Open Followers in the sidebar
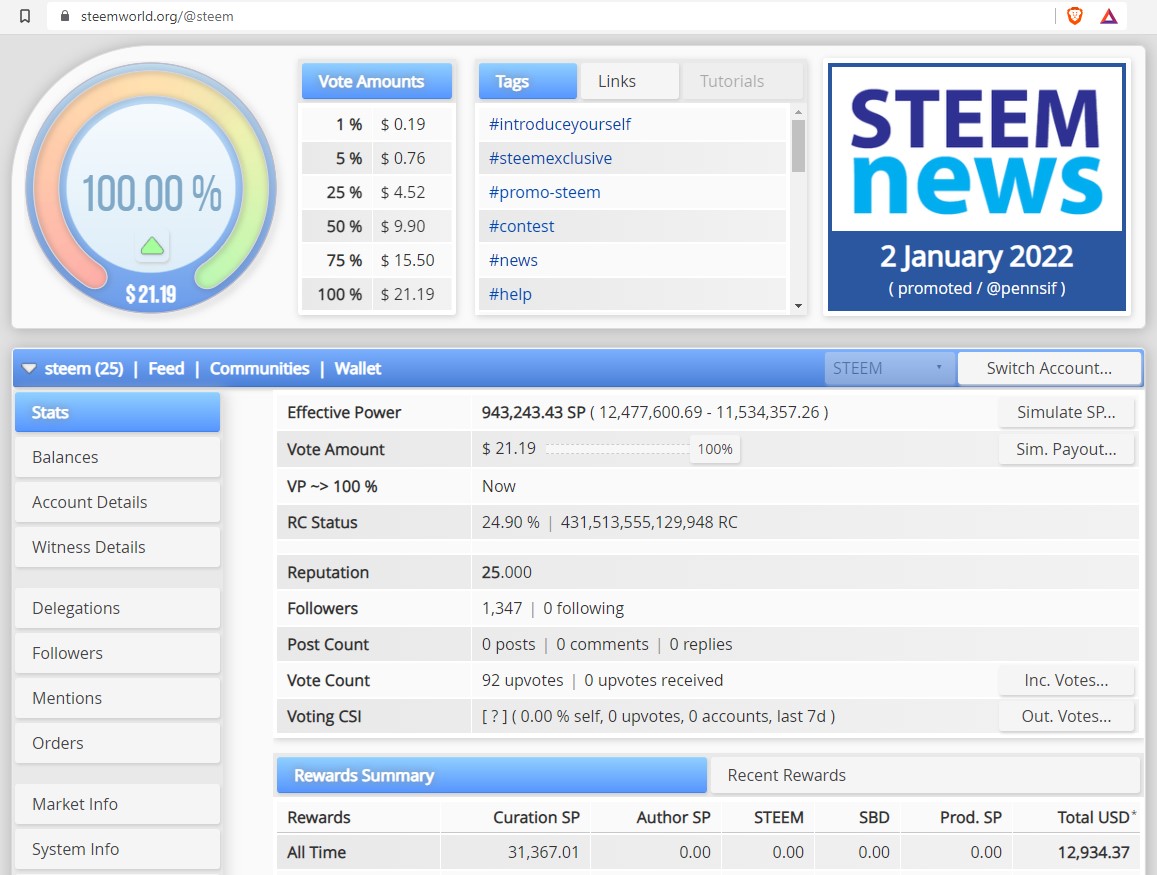This screenshot has height=875, width=1157. point(117,654)
